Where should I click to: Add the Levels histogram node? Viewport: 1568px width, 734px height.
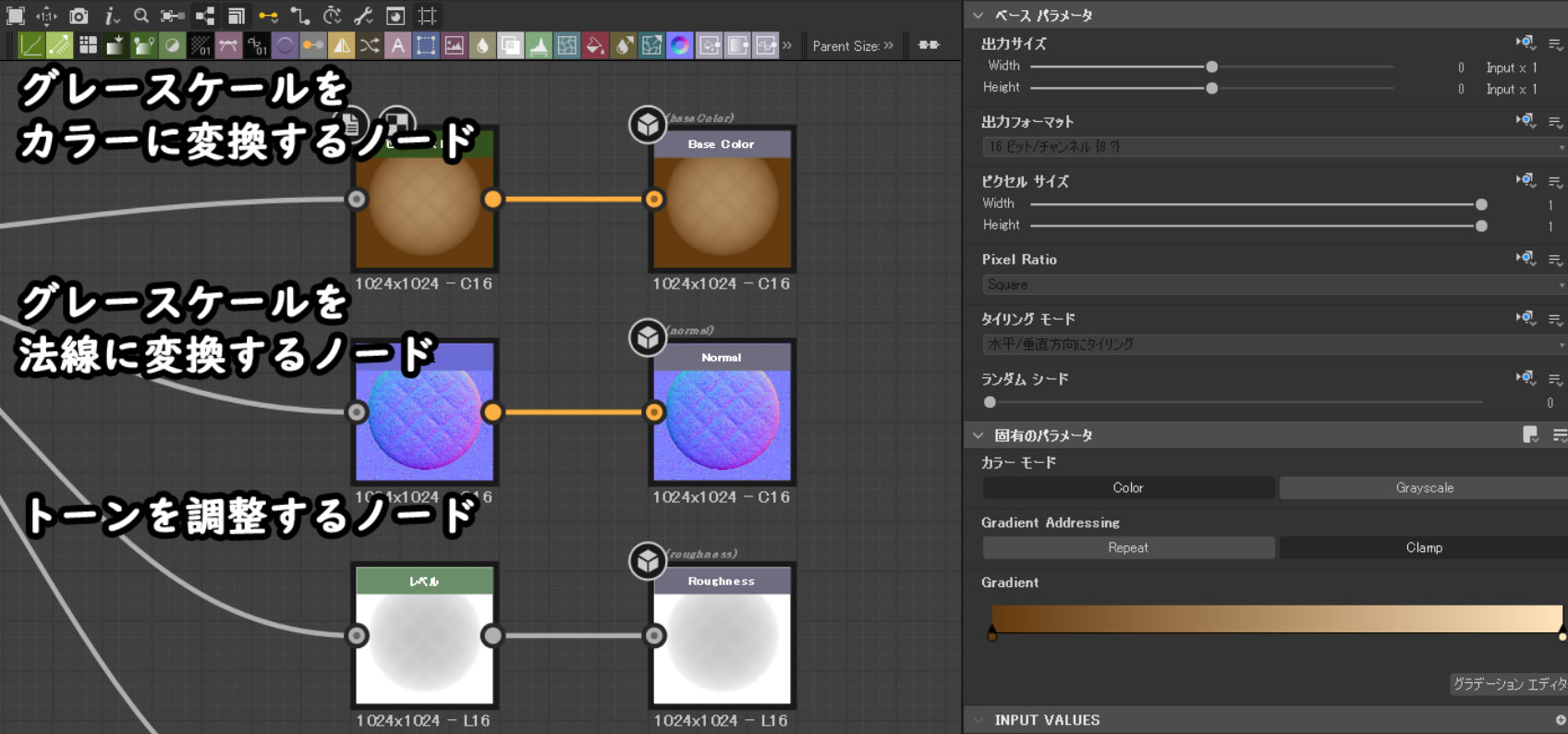point(539,45)
